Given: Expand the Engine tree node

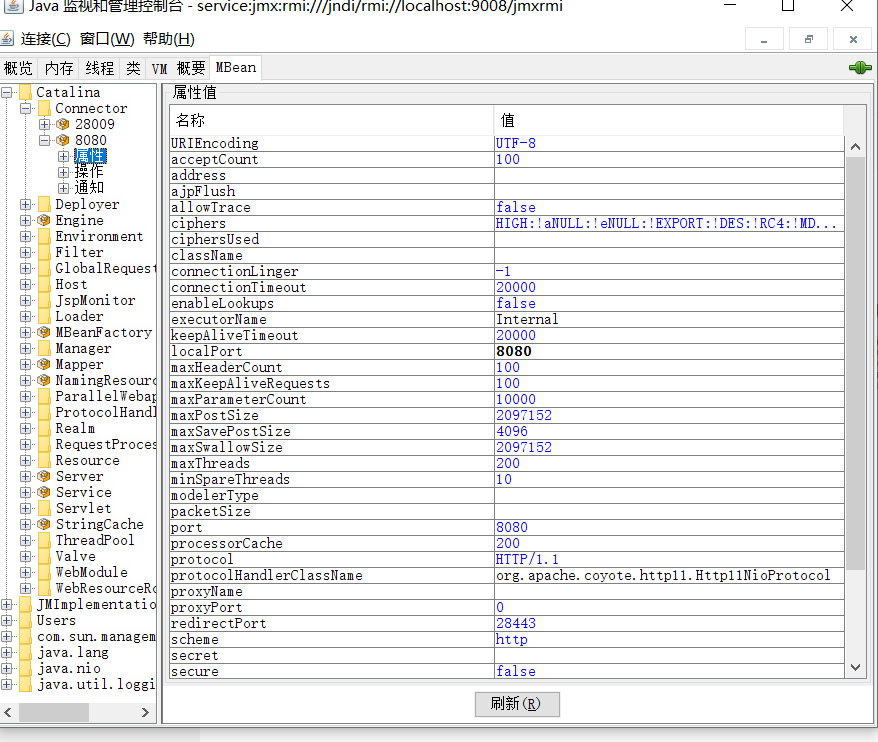Looking at the screenshot, I should coord(24,220).
